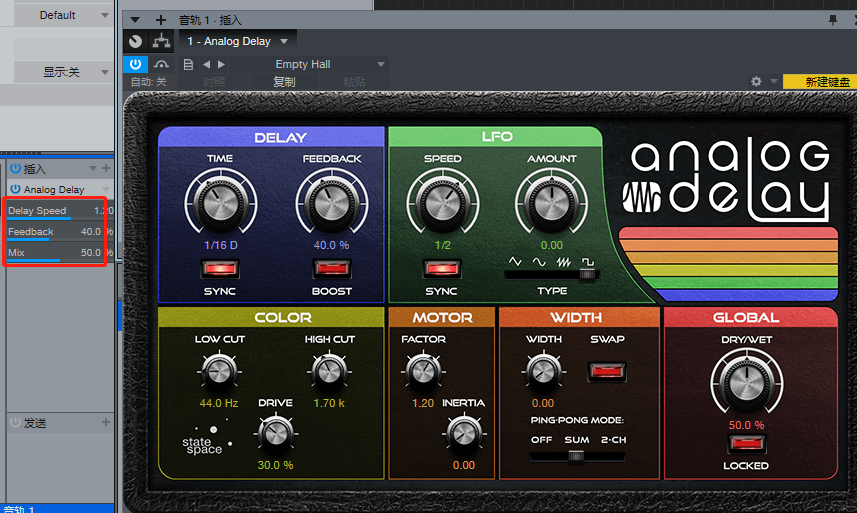Open the Empty Hall preset dropdown
Viewport: 857px width, 513px height.
[330, 64]
